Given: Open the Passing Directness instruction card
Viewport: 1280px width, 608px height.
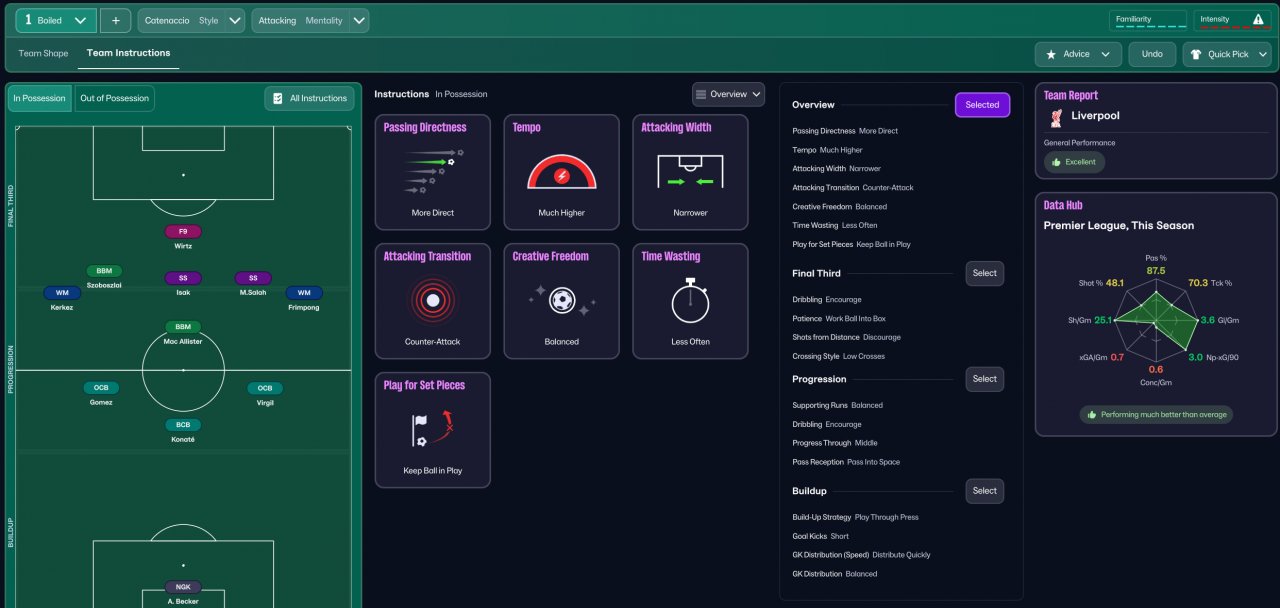Looking at the screenshot, I should [433, 172].
